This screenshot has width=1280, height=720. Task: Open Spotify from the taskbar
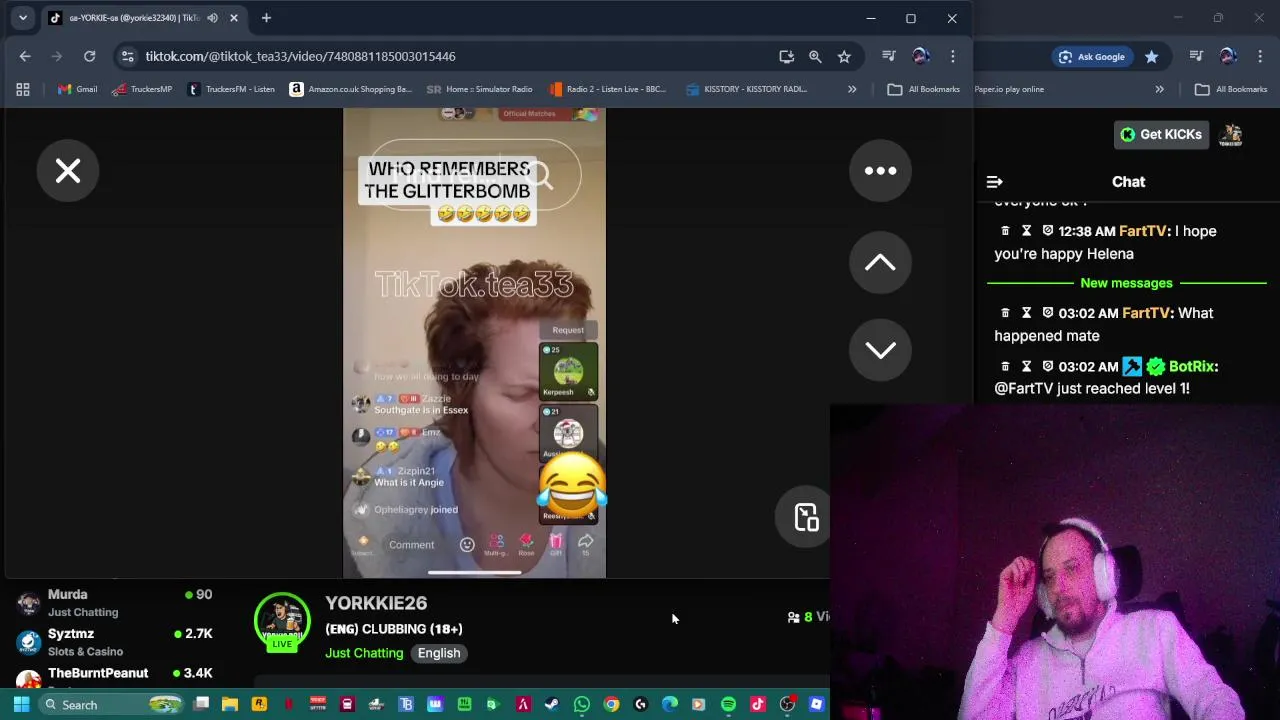(728, 705)
